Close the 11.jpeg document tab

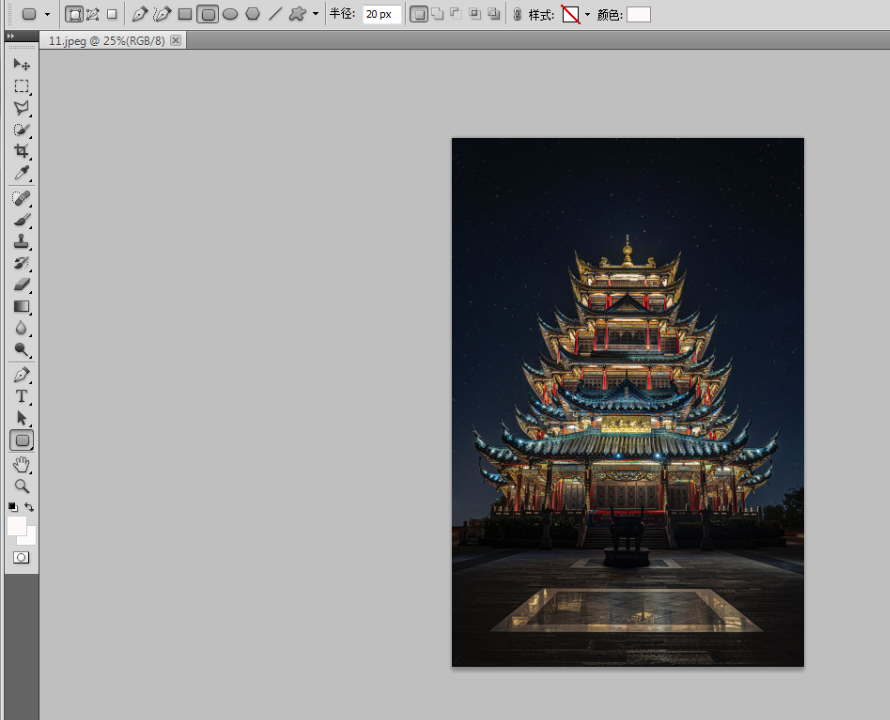(x=176, y=40)
